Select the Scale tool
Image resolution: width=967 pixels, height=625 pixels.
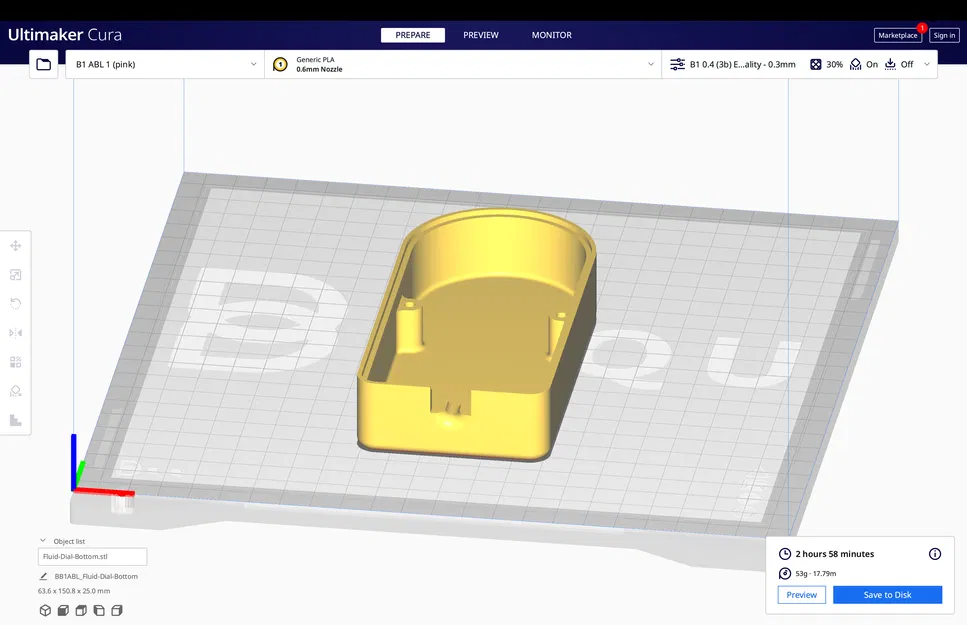16,275
